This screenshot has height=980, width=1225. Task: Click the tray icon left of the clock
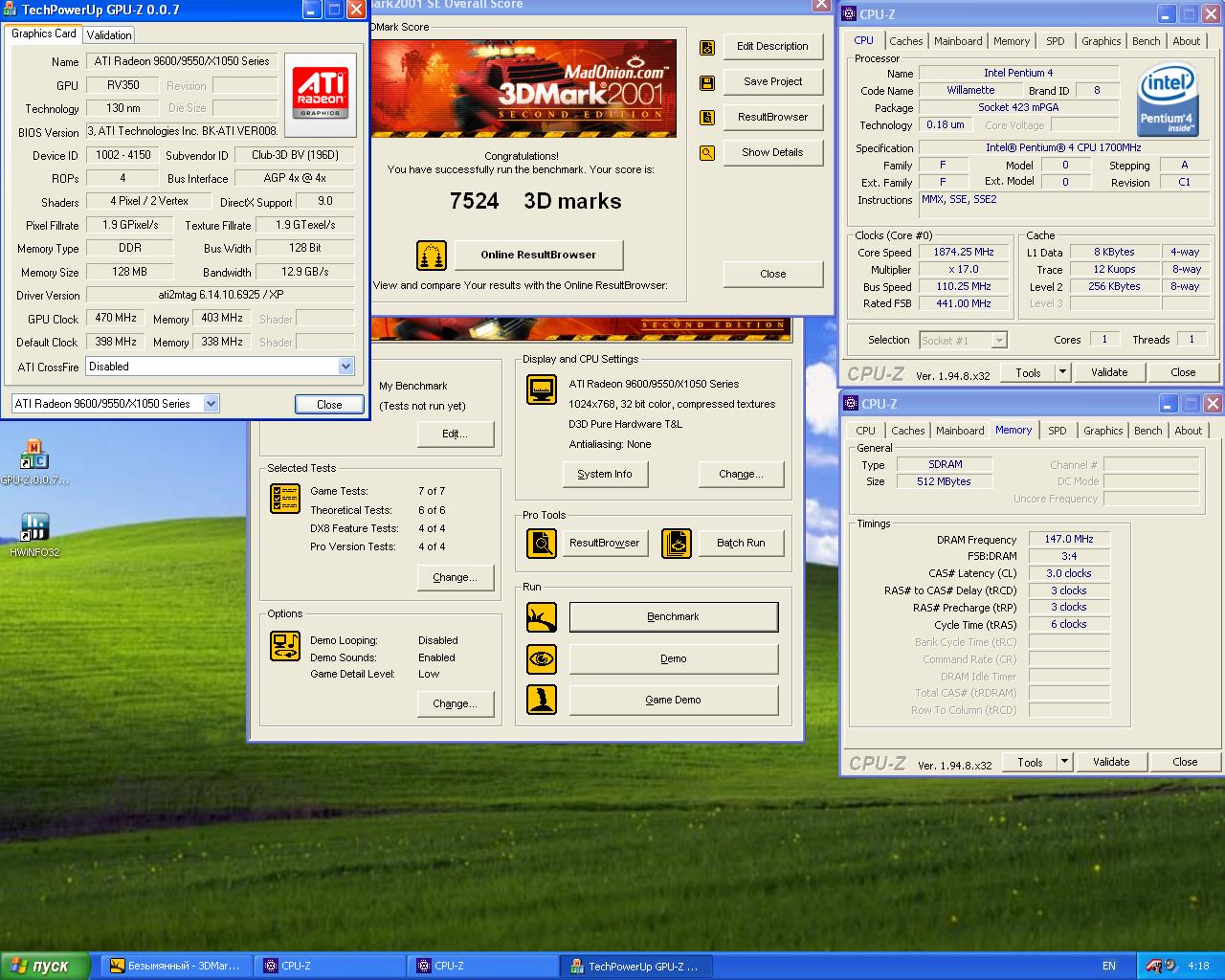click(1171, 966)
